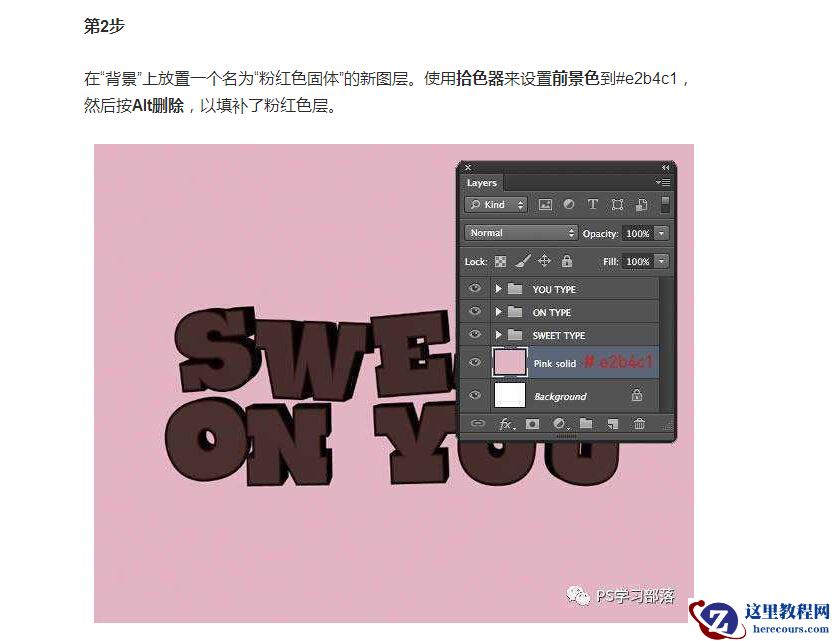Image resolution: width=835 pixels, height=641 pixels.
Task: Click the Fill value field
Action: (636, 262)
